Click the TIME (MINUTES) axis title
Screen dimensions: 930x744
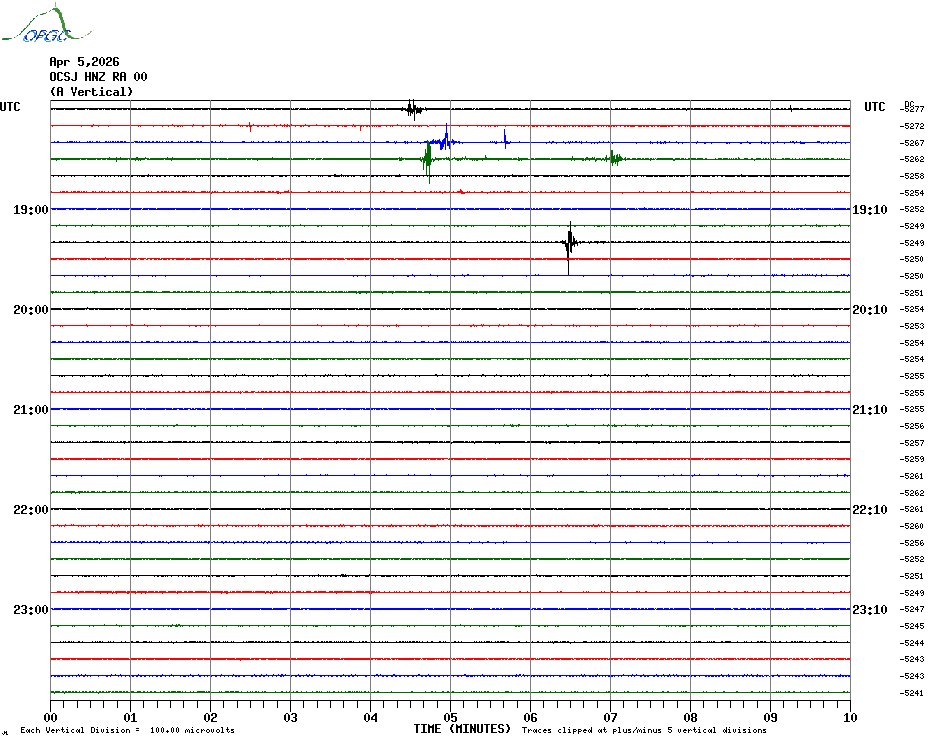[462, 729]
